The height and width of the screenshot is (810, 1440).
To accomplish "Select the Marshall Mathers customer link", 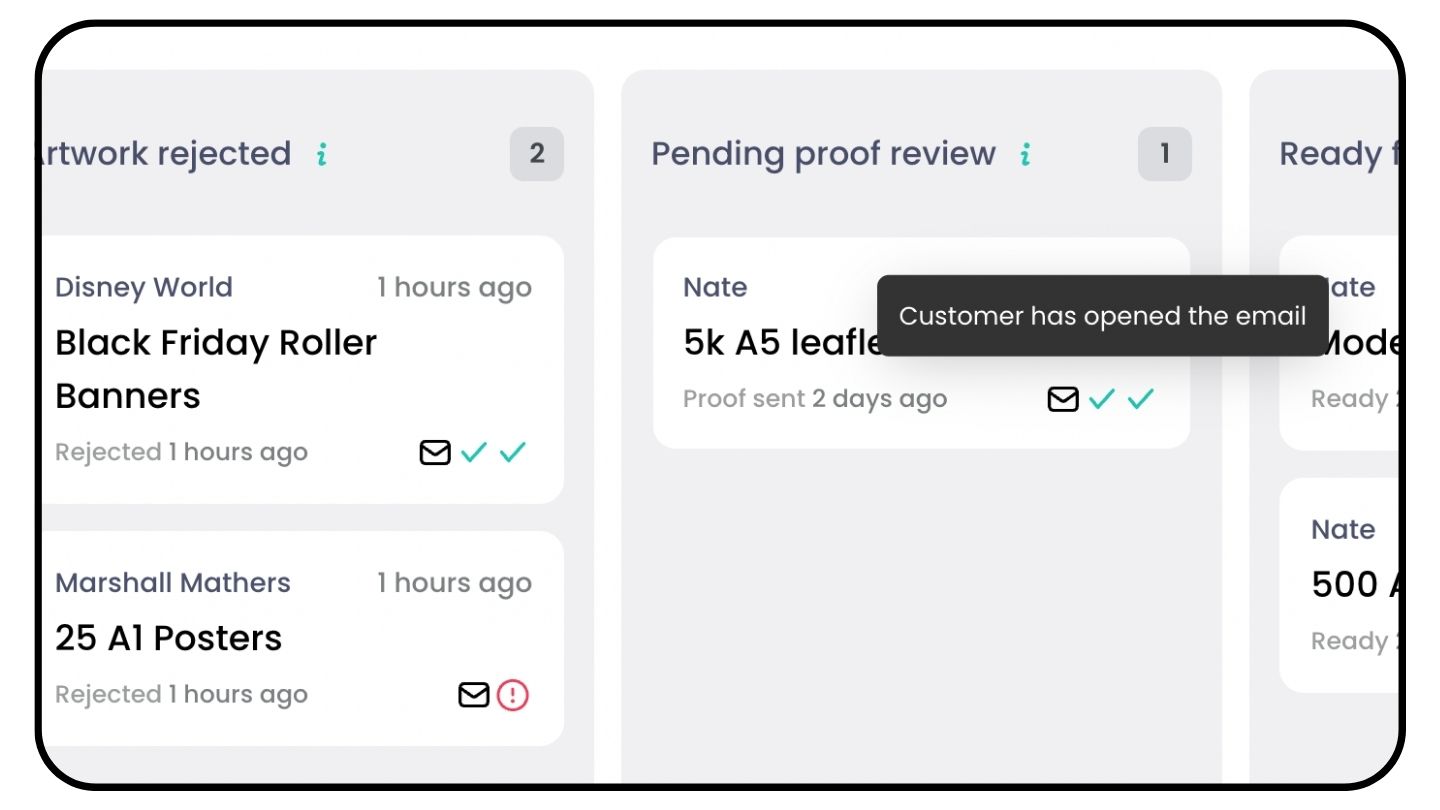I will [x=173, y=582].
